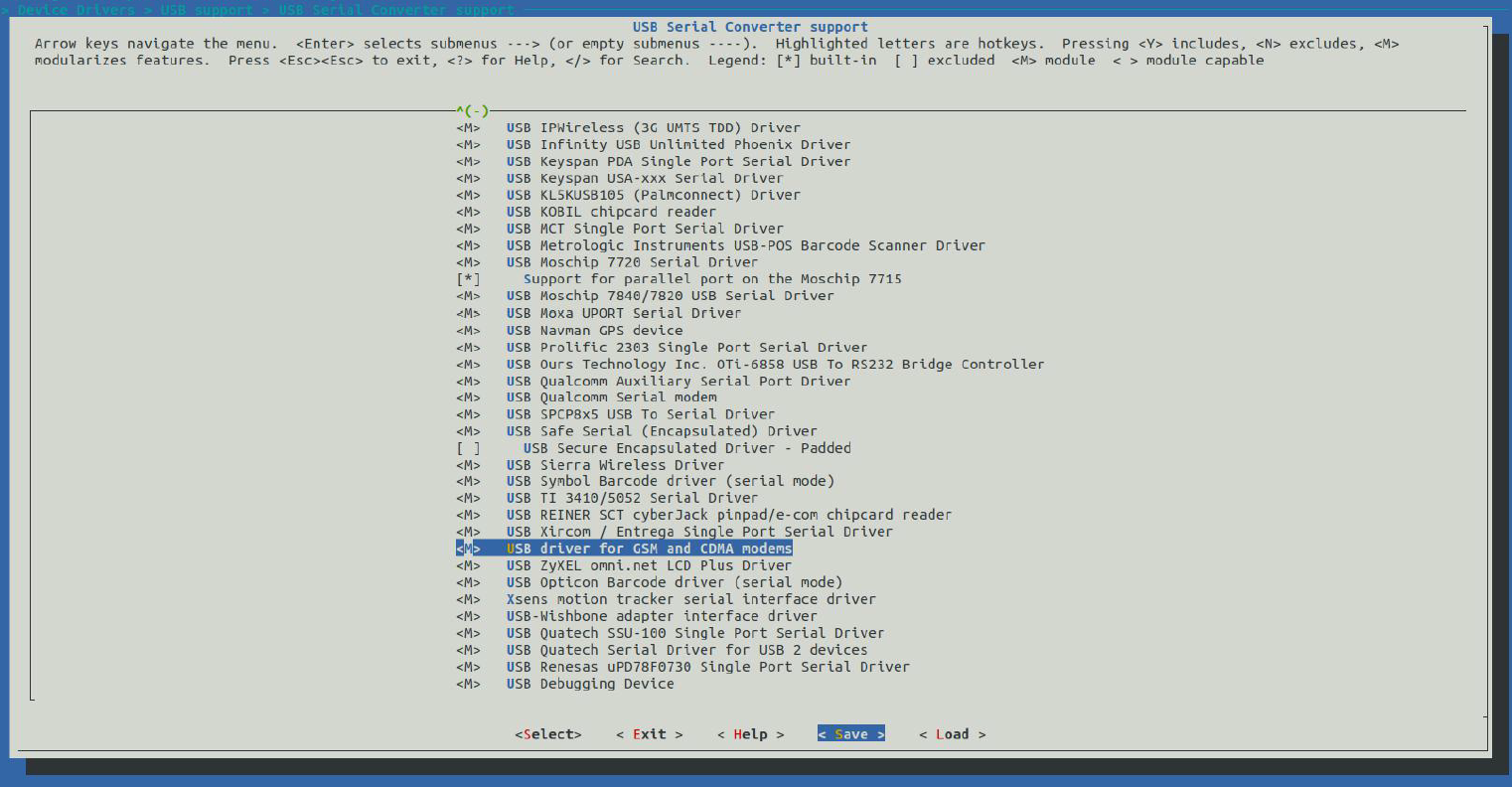
Task: Select USB Moxa UPORT Serial Driver
Action: pos(624,313)
